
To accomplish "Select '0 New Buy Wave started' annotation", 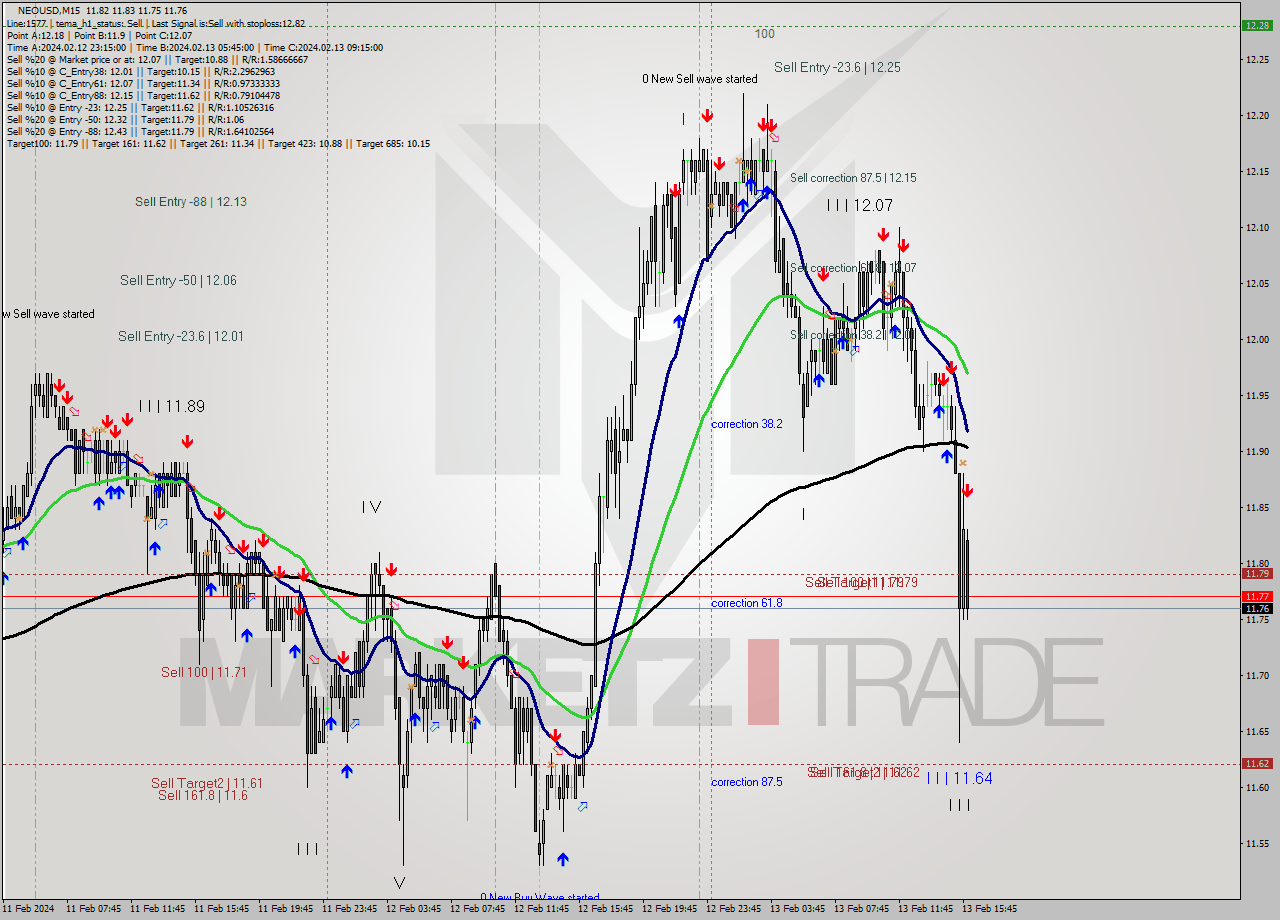I will tap(540, 897).
